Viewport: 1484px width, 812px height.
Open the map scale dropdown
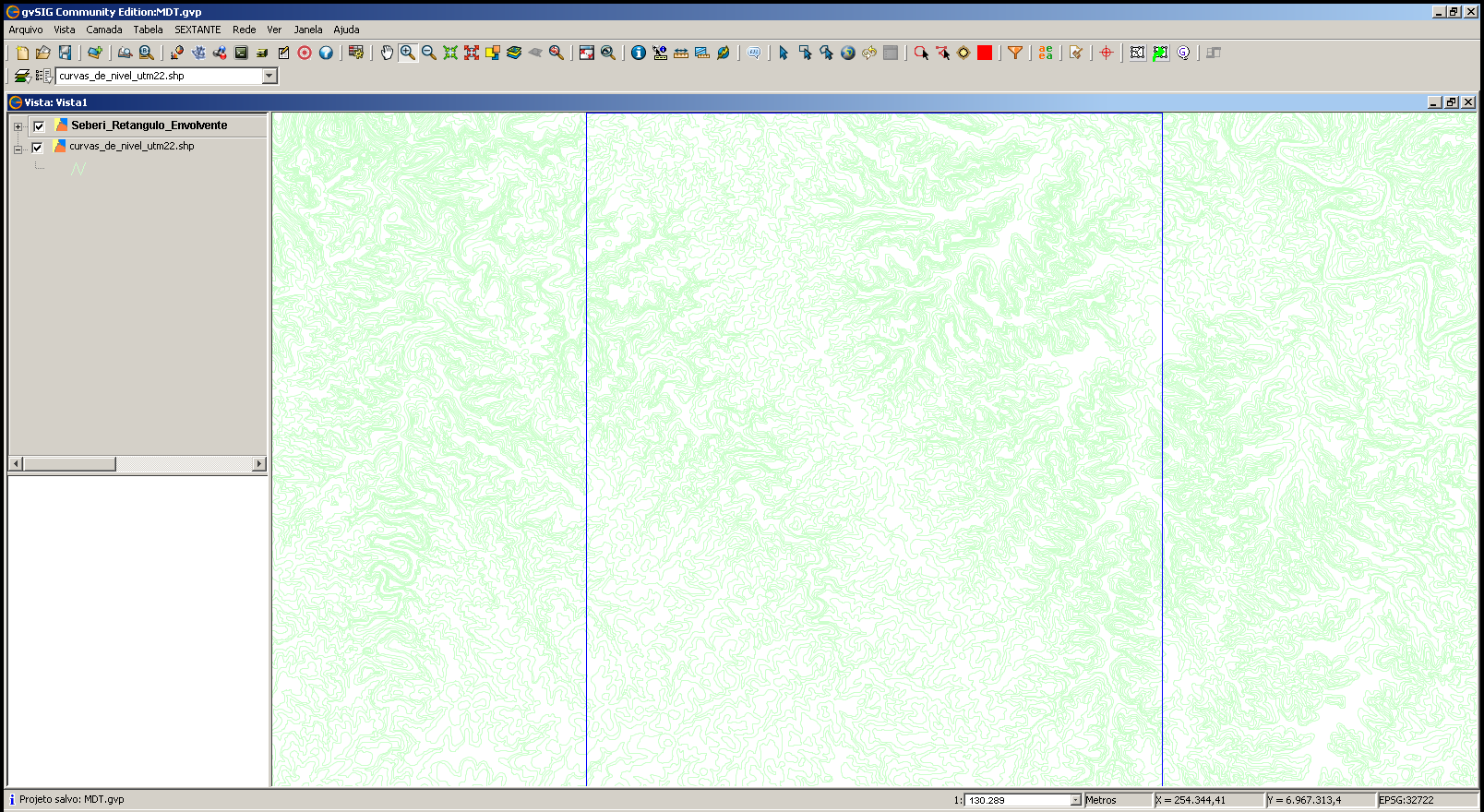point(1075,800)
